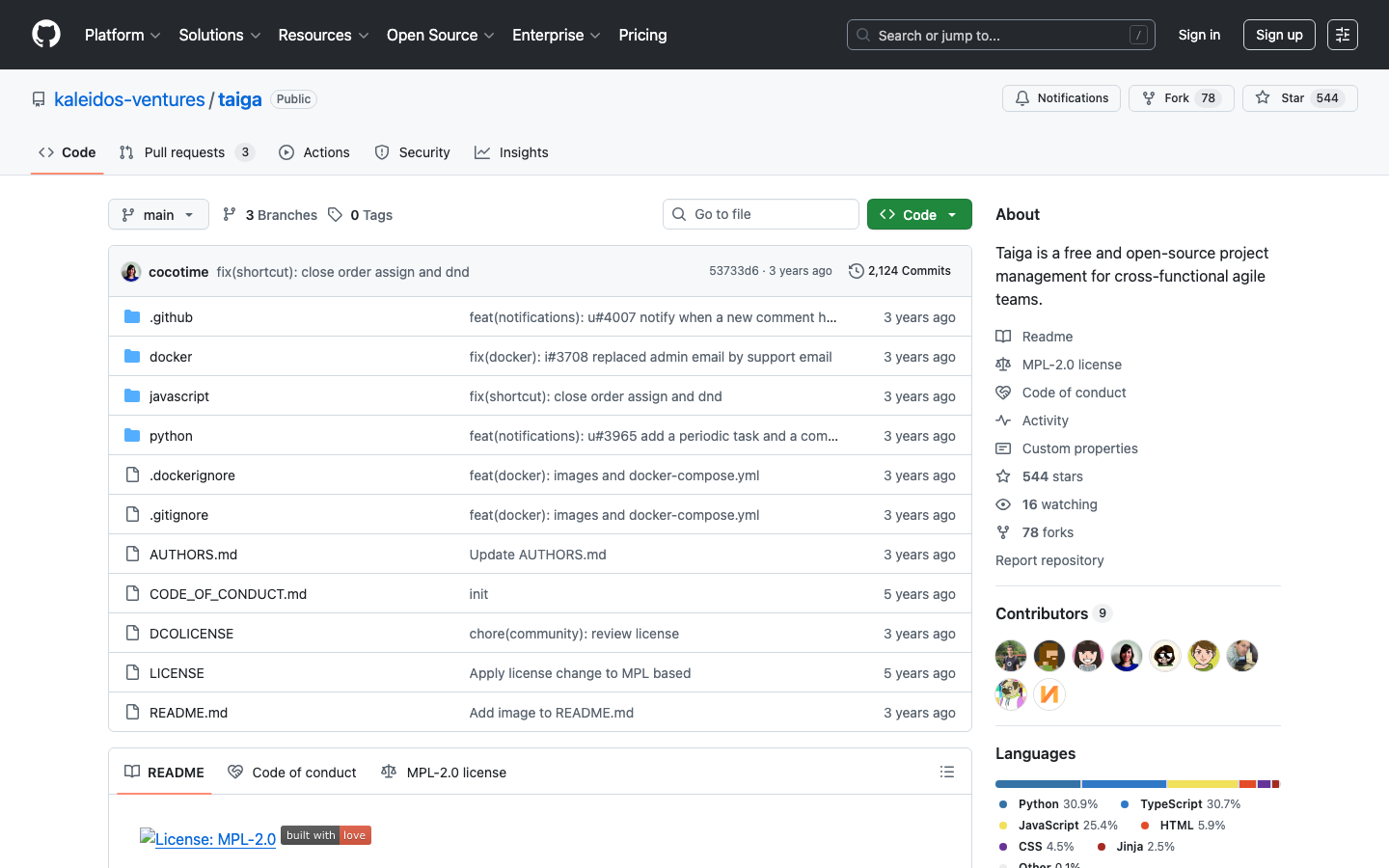
Task: Switch to the MPL-2.0 license tab
Action: 444,773
